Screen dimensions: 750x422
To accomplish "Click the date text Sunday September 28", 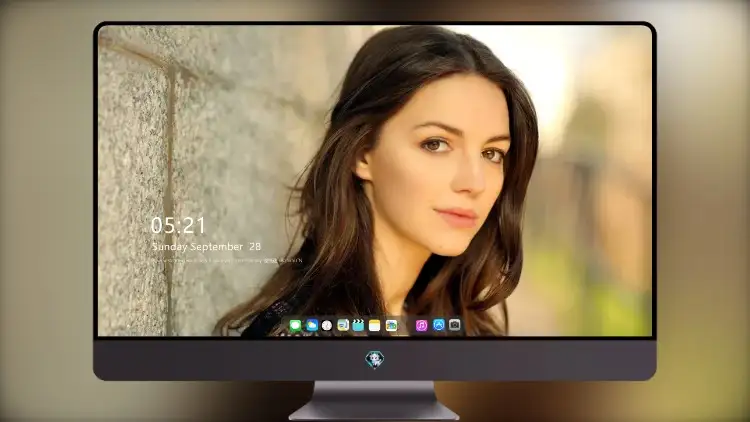I will [206, 247].
